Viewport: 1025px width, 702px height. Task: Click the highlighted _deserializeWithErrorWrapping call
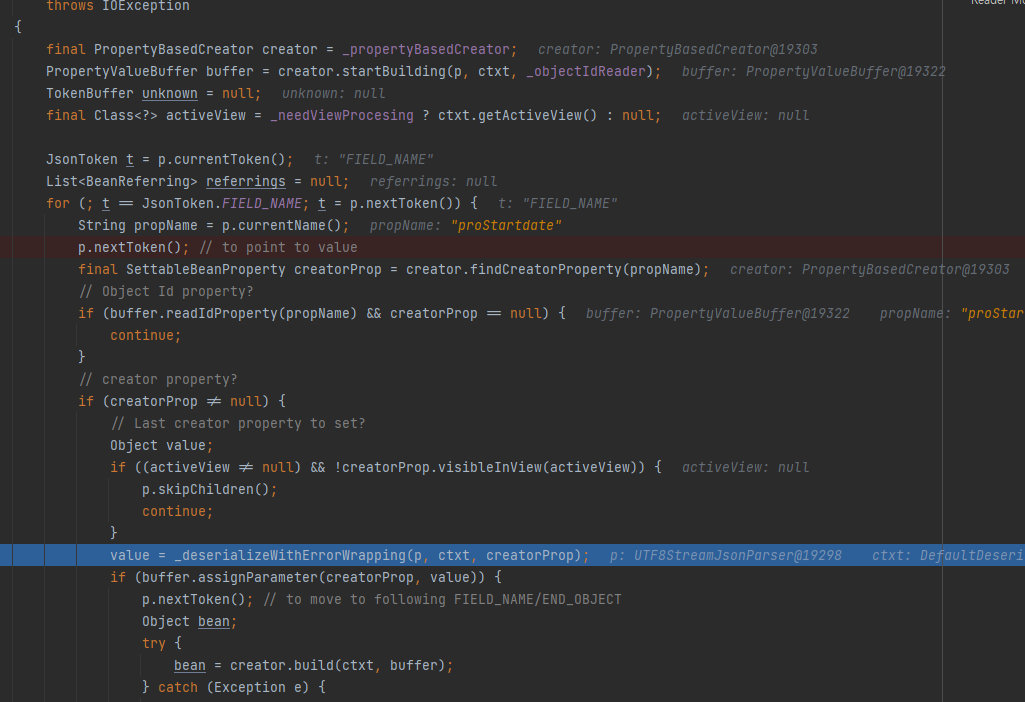(290, 556)
